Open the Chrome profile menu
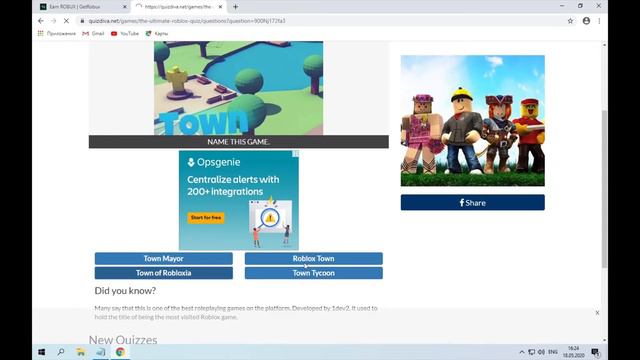 586,21
